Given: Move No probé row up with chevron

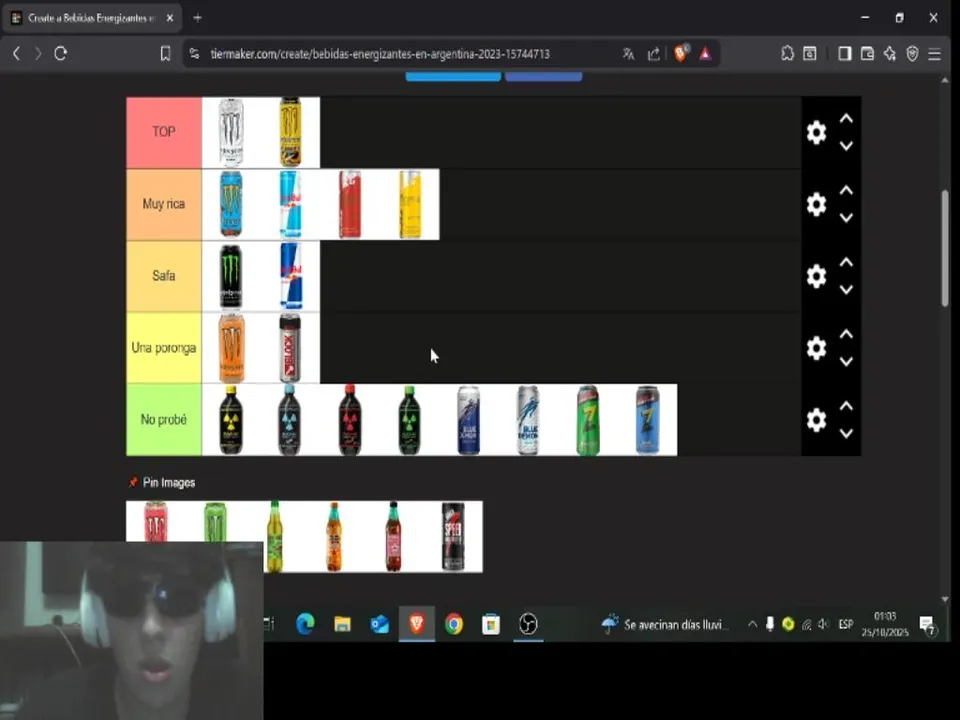Looking at the screenshot, I should coord(846,406).
